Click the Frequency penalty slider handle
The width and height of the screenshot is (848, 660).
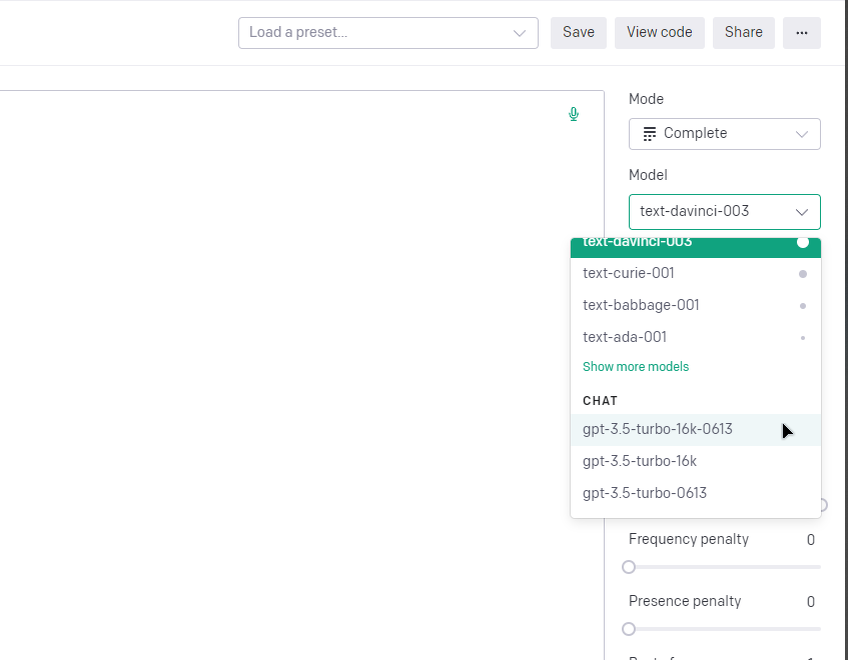(628, 567)
